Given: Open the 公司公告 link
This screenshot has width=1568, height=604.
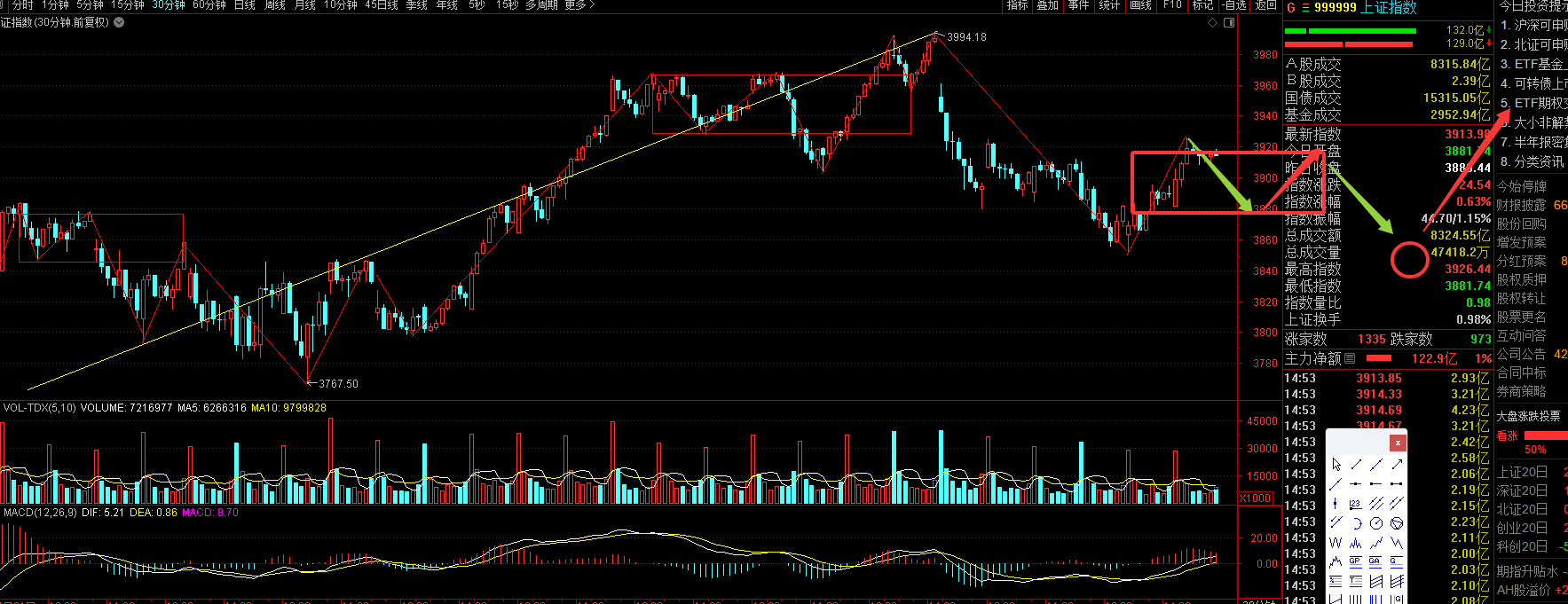Looking at the screenshot, I should click(1521, 354).
